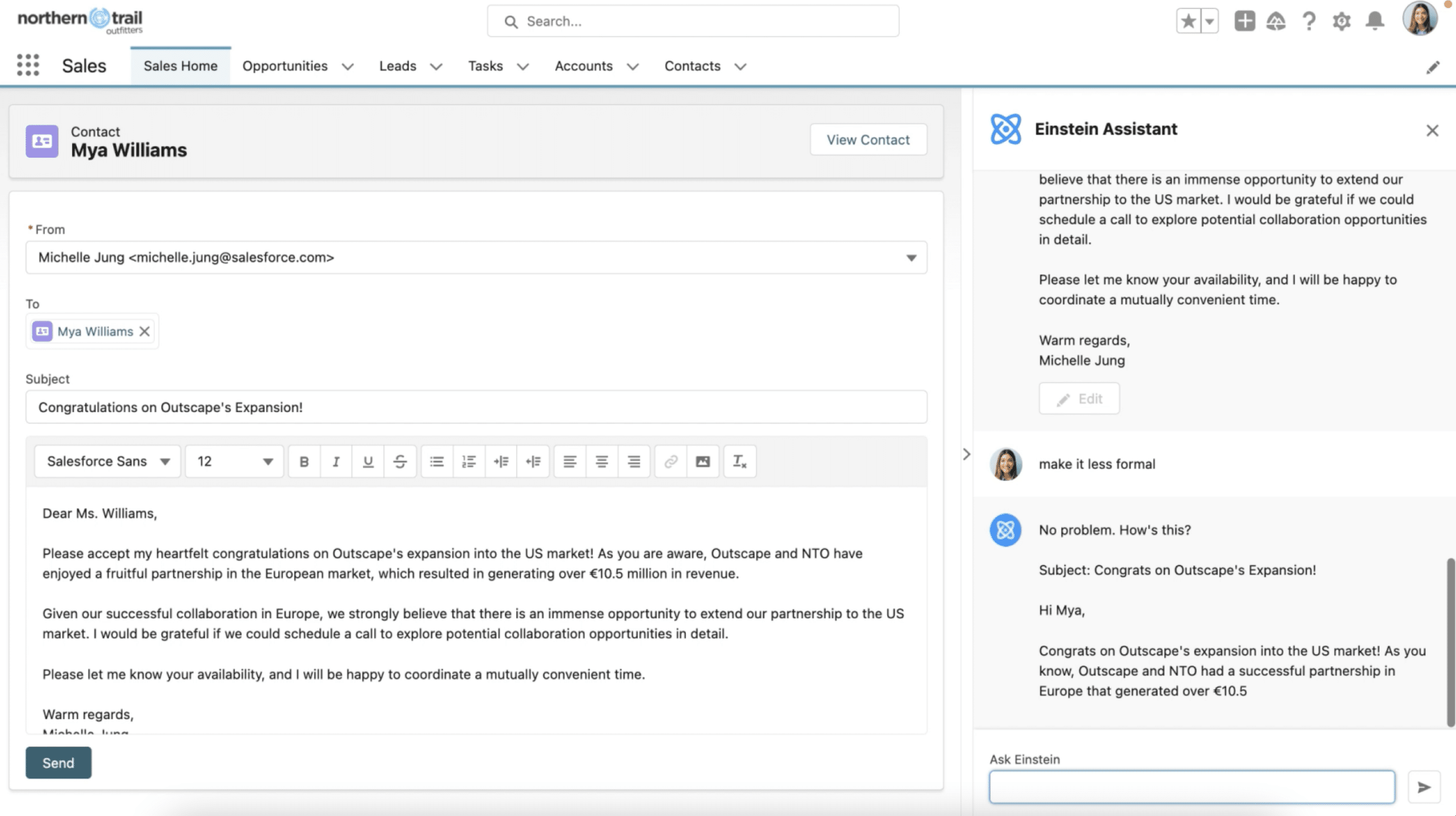
Task: Click inside the global Search field
Action: coord(693,22)
